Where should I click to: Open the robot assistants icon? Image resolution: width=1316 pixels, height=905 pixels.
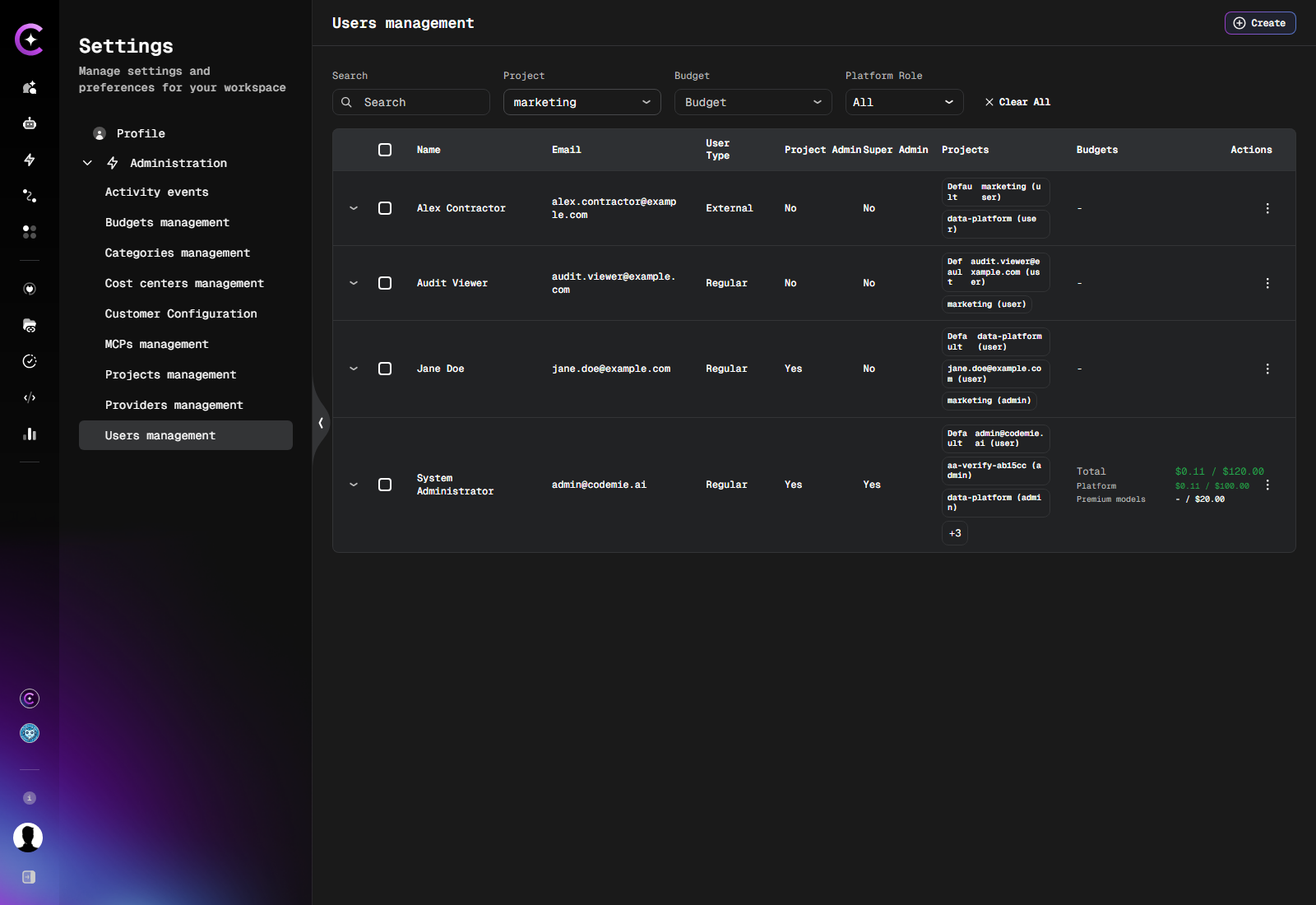click(x=30, y=123)
